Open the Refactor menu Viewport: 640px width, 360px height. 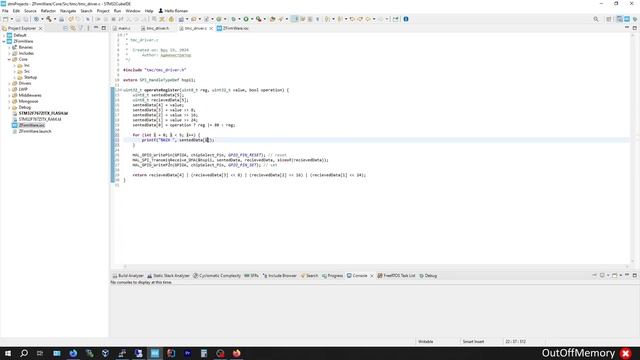tap(48, 11)
